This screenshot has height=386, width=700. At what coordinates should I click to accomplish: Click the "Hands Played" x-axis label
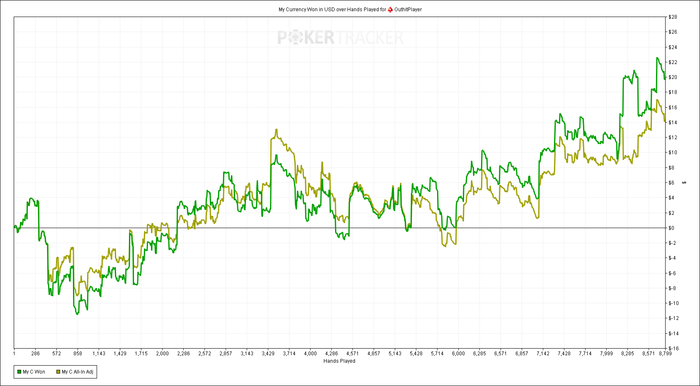pos(339,361)
